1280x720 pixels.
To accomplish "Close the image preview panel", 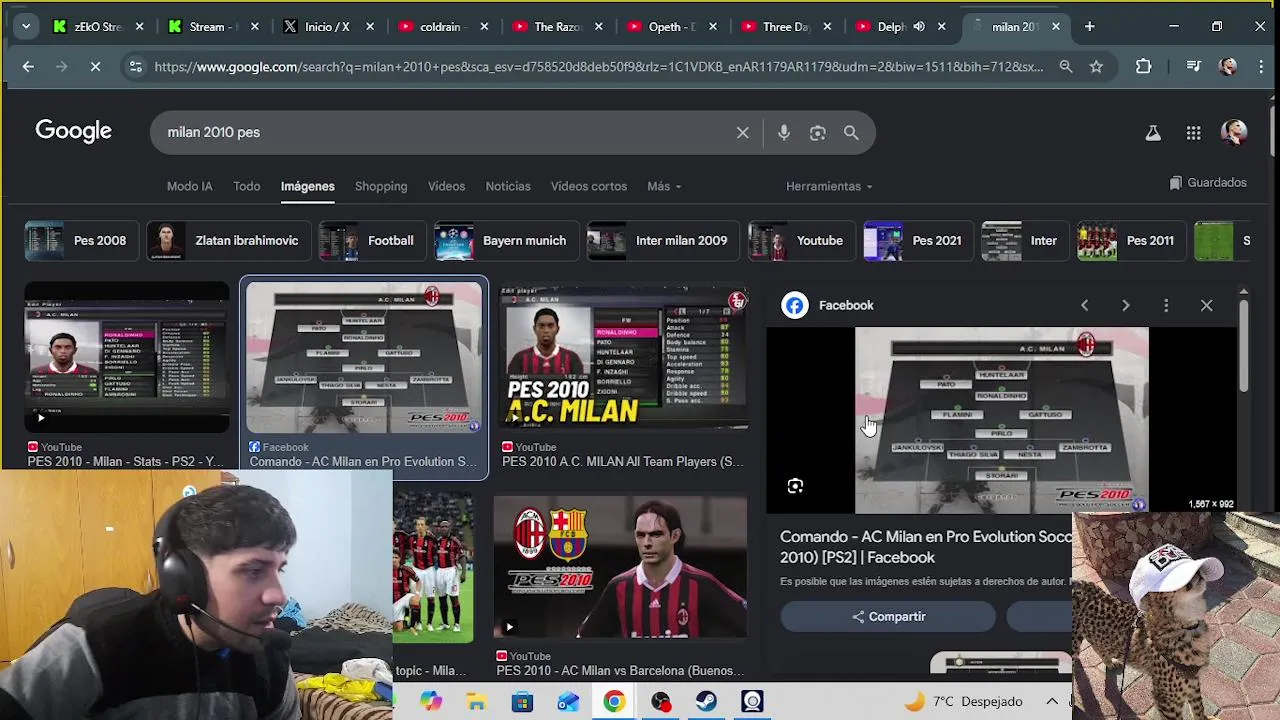I will [1206, 305].
